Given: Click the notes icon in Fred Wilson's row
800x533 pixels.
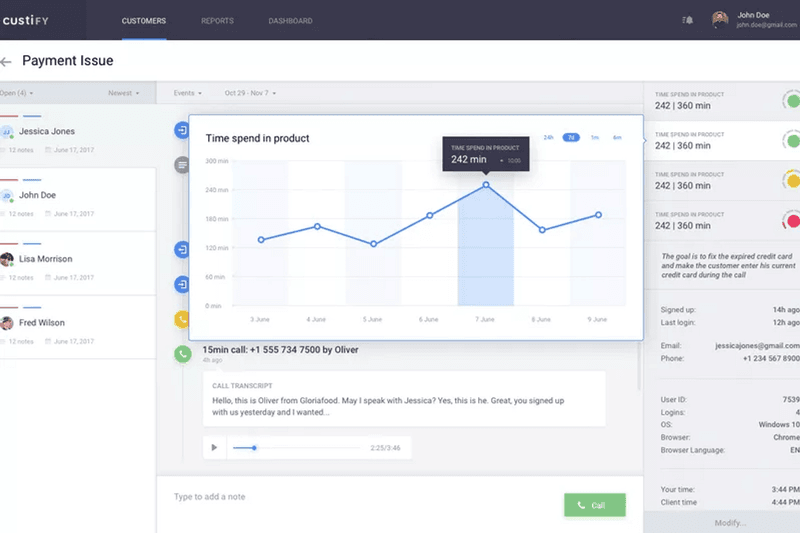Looking at the screenshot, I should pos(3,341).
